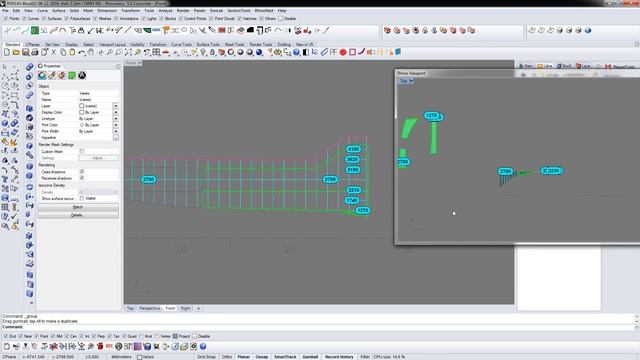The height and width of the screenshot is (360, 640).
Task: Click the New file icon in Standard toolbar
Action: pos(7,52)
